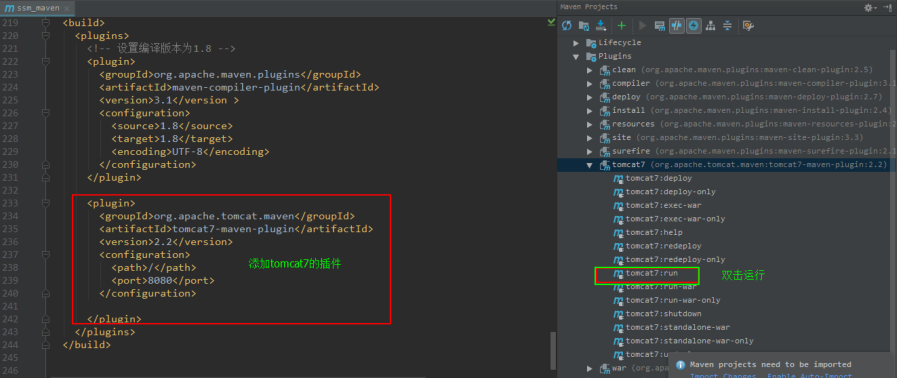
Task: Click the grey Run Maven Build arrow
Action: [642, 25]
